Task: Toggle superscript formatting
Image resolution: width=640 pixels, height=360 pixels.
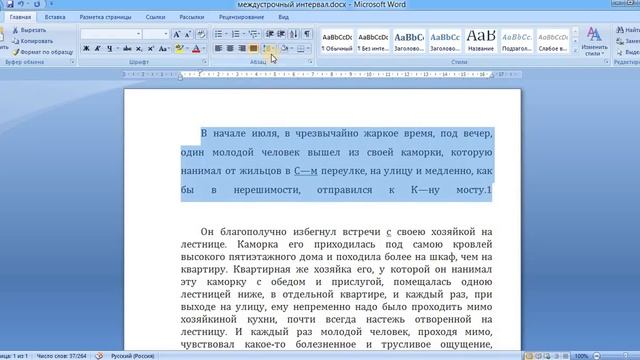Action: coord(151,49)
